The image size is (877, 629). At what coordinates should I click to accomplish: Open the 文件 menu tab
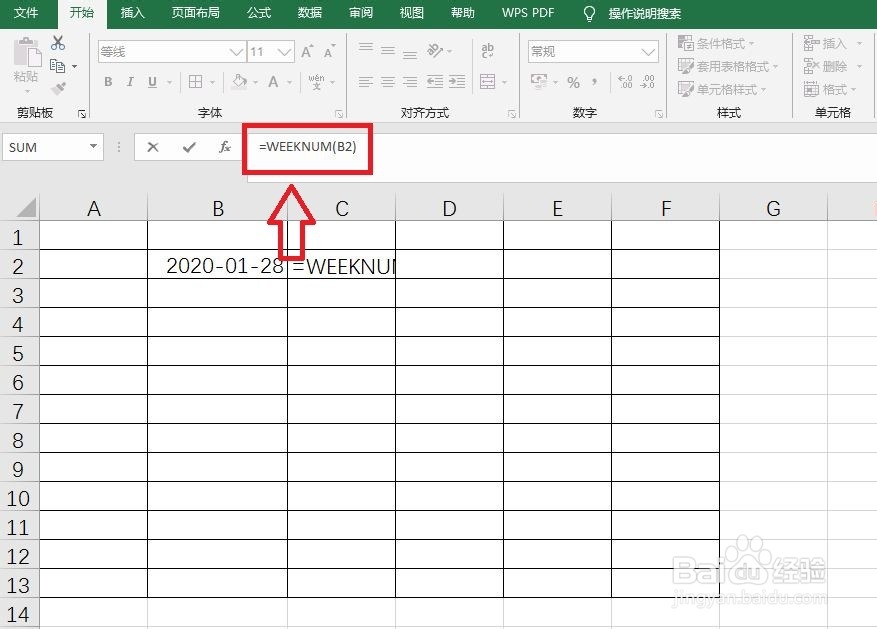(26, 13)
